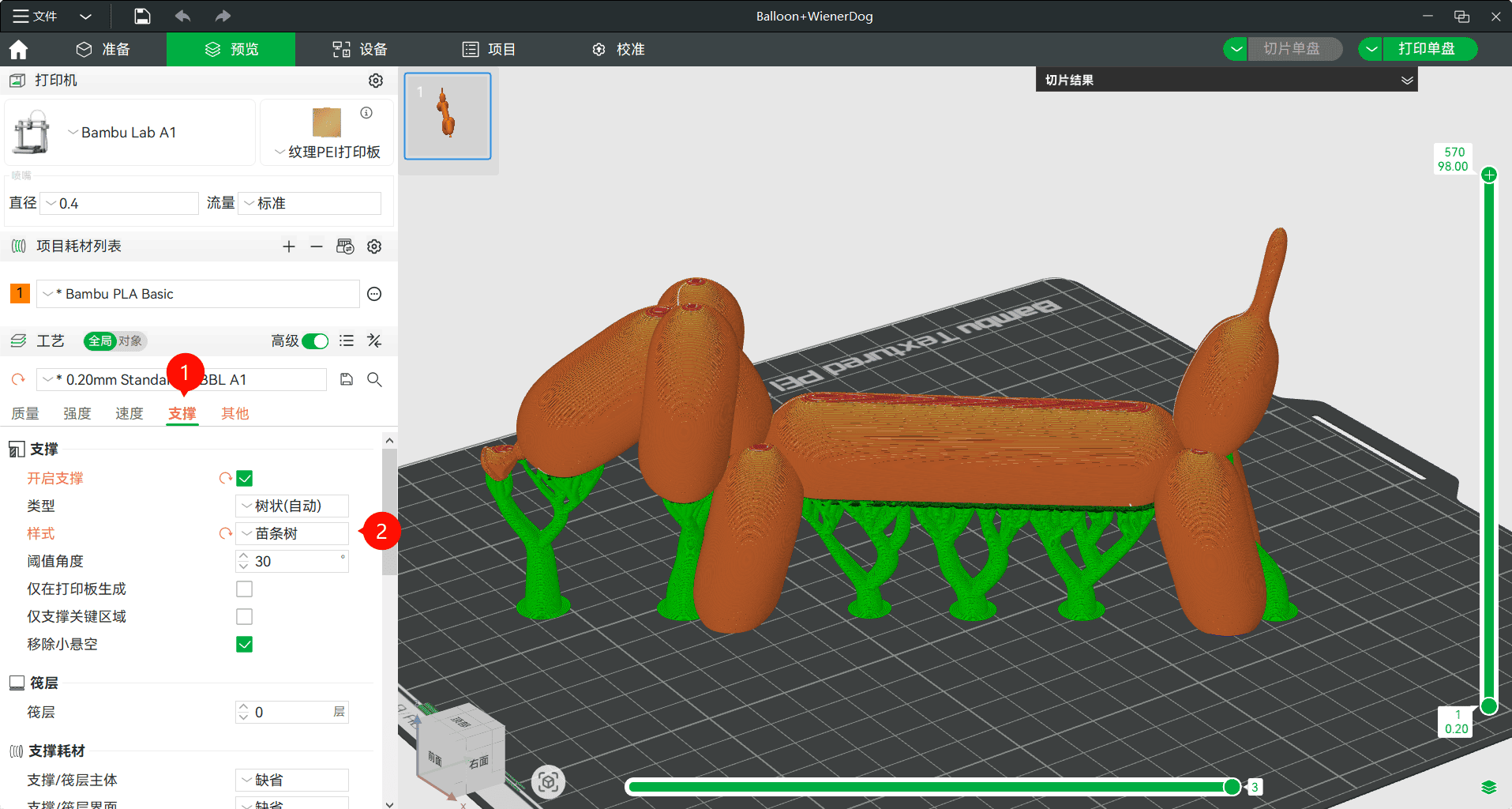Open 流量 标准 dropdown
The height and width of the screenshot is (809, 1512).
point(310,203)
